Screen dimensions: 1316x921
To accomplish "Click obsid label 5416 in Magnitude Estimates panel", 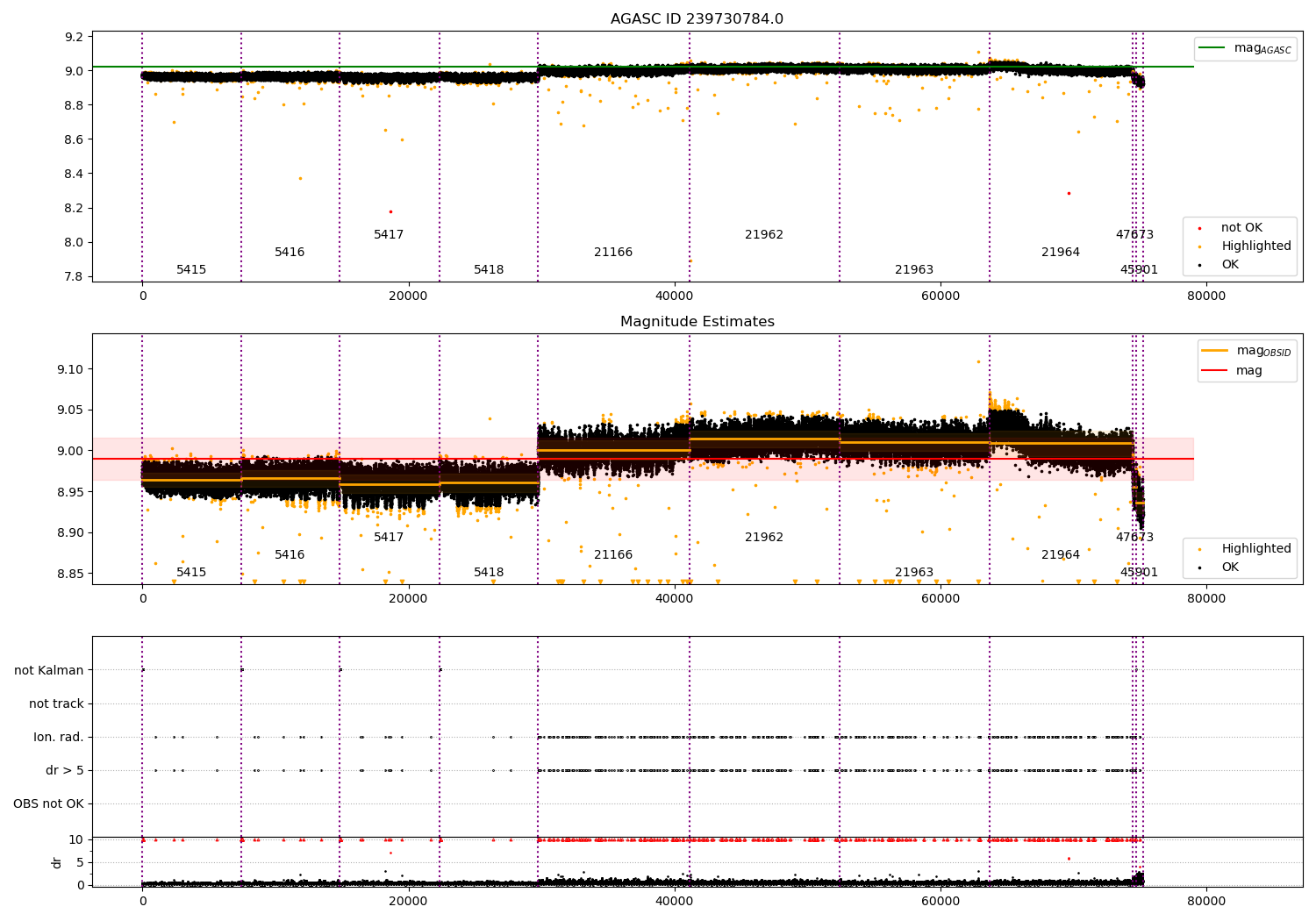I will 290,555.
